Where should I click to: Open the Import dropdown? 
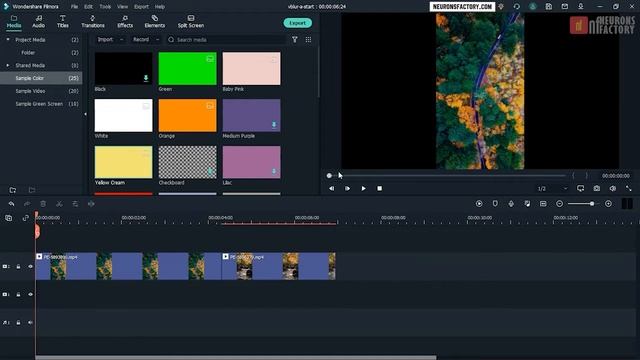(x=110, y=40)
